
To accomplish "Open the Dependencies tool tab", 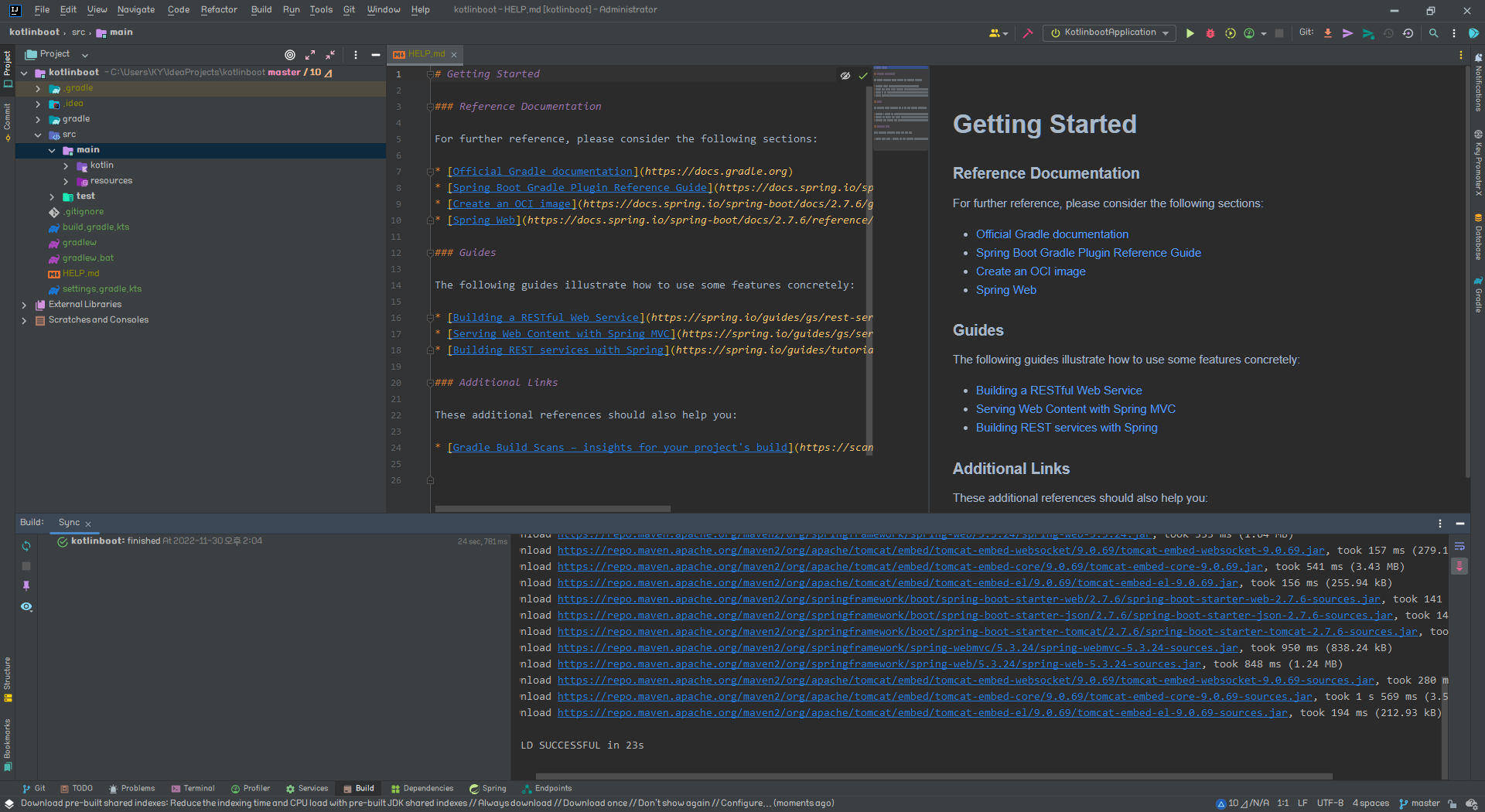I will (x=422, y=788).
